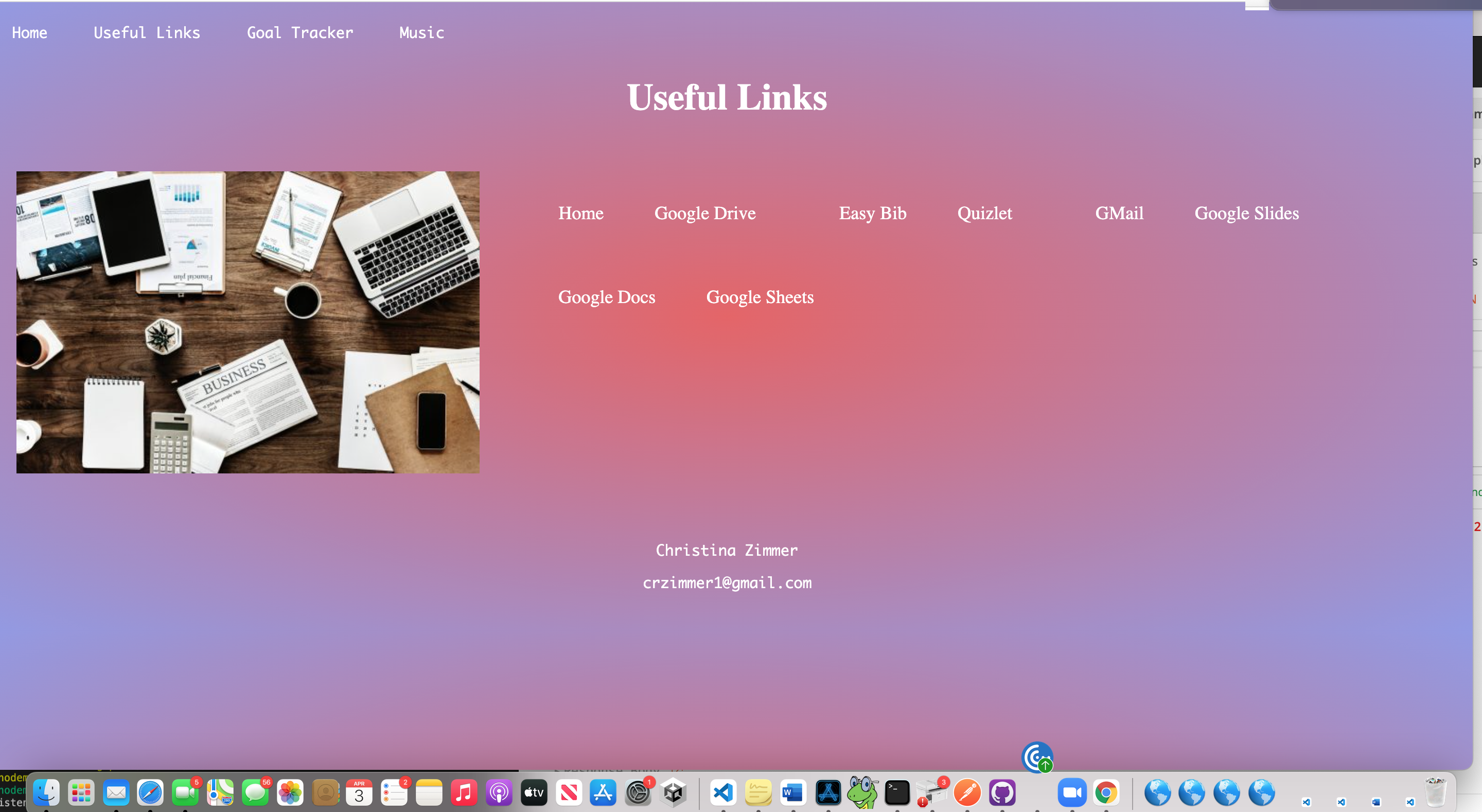Open the Easy Bib link
The image size is (1482, 812).
pyautogui.click(x=872, y=213)
